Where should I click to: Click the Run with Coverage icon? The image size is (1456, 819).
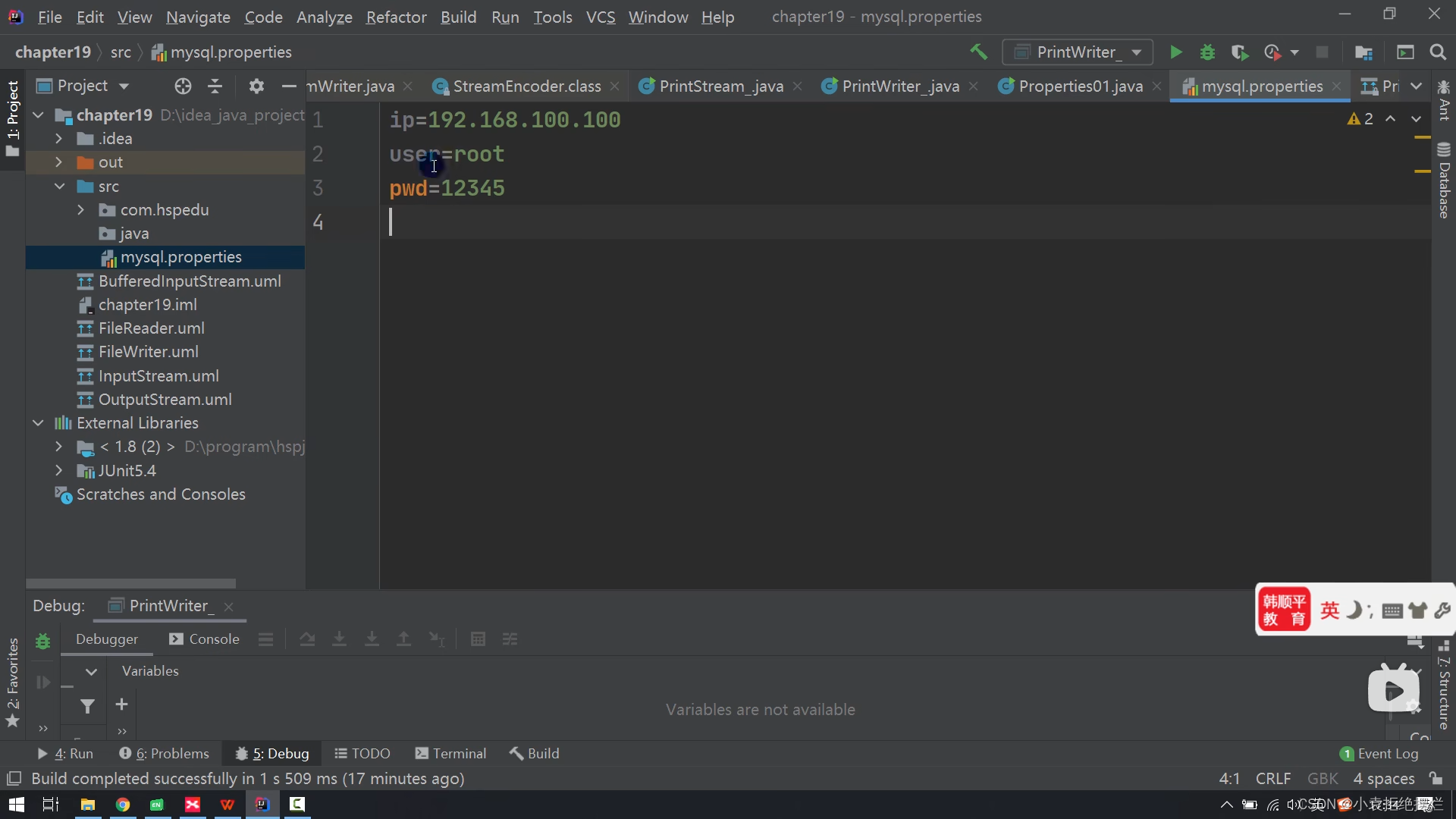click(x=1239, y=52)
